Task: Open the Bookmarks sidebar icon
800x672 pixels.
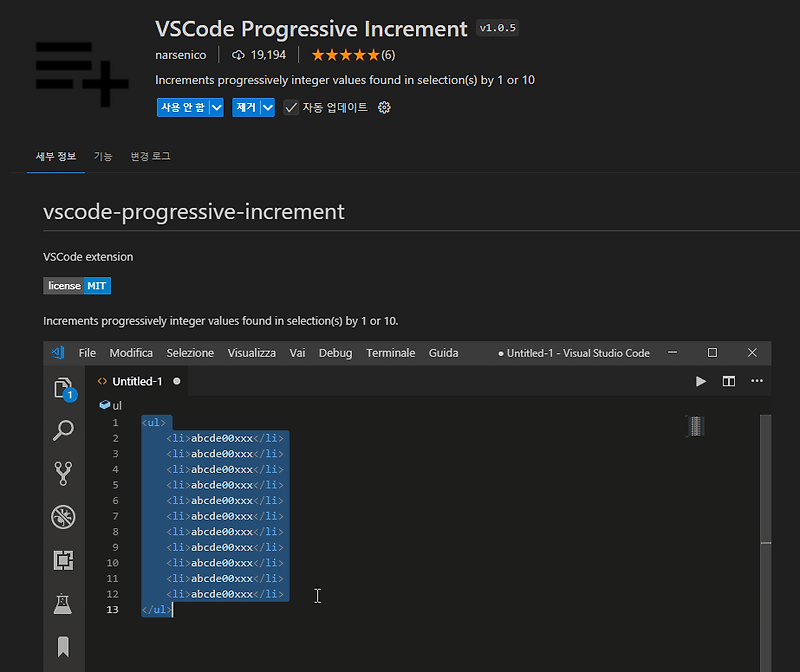Action: 64,647
